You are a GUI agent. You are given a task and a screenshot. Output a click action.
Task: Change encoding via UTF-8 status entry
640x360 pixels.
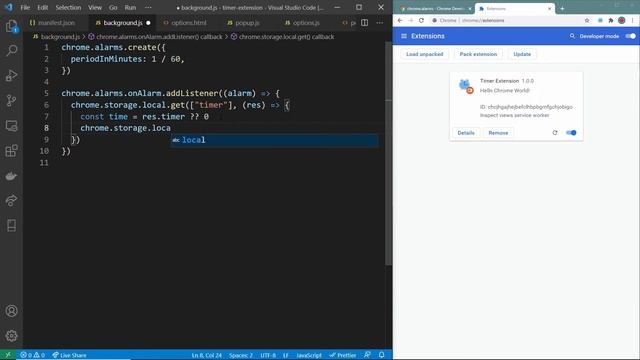coord(268,355)
